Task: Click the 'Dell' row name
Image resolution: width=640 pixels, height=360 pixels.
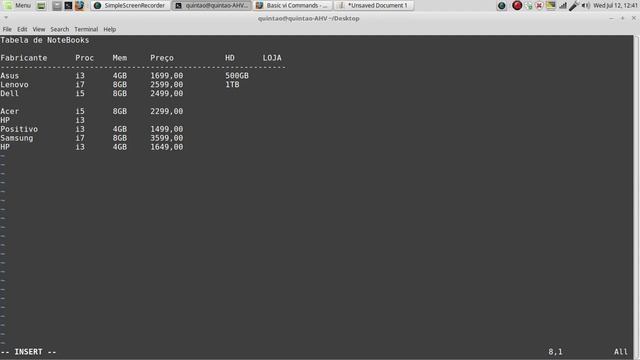Action: point(10,93)
